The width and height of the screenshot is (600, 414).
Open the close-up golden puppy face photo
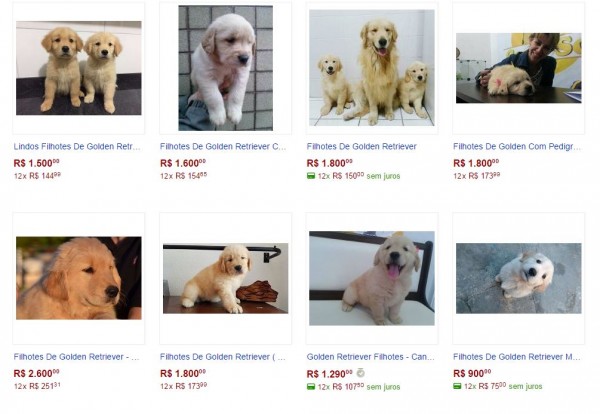click(78, 278)
